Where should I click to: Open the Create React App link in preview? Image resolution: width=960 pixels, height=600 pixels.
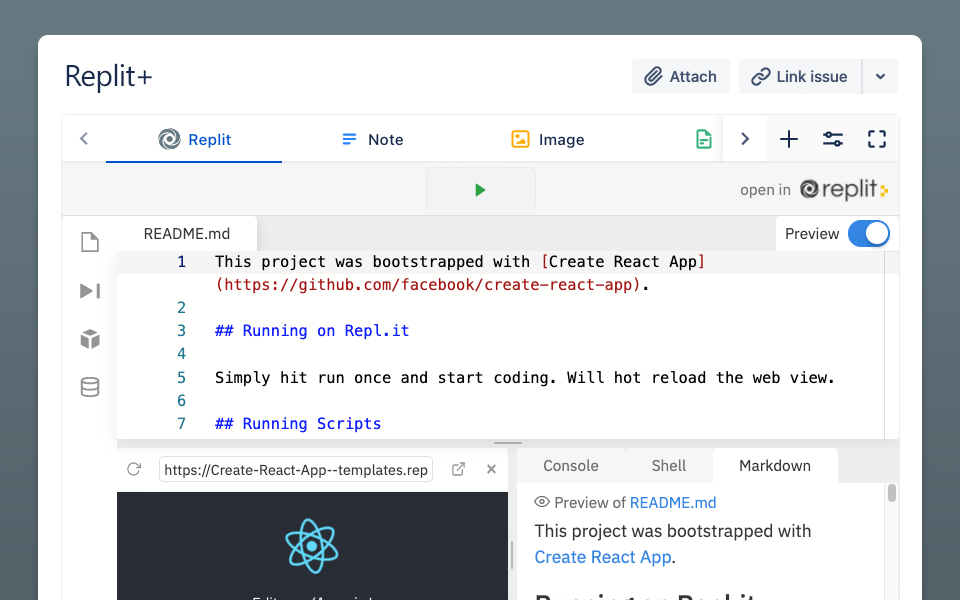[602, 557]
